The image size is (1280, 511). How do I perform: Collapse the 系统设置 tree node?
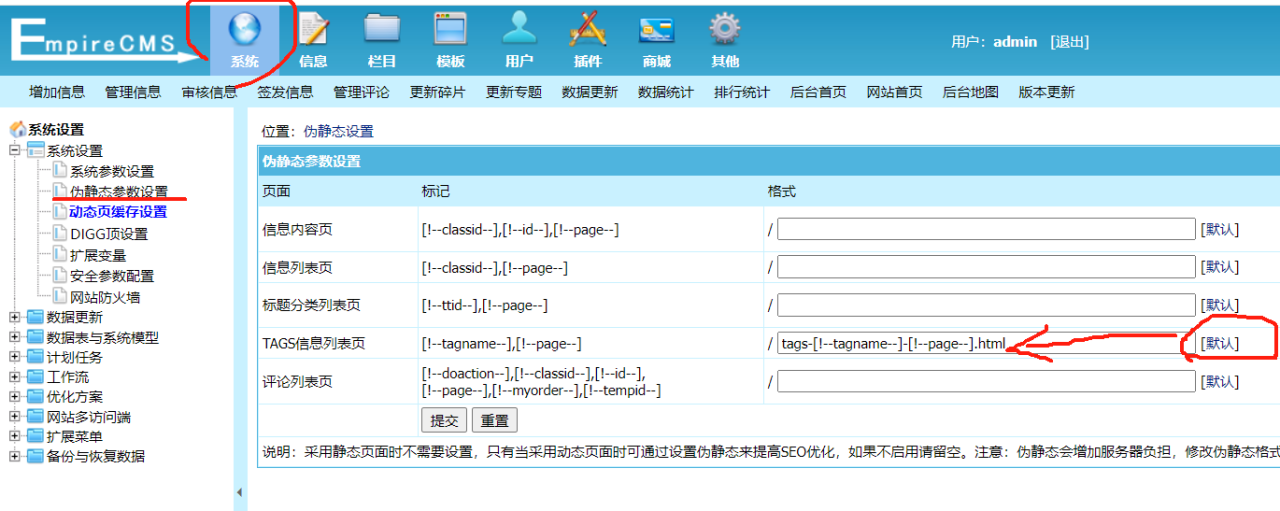(15, 151)
